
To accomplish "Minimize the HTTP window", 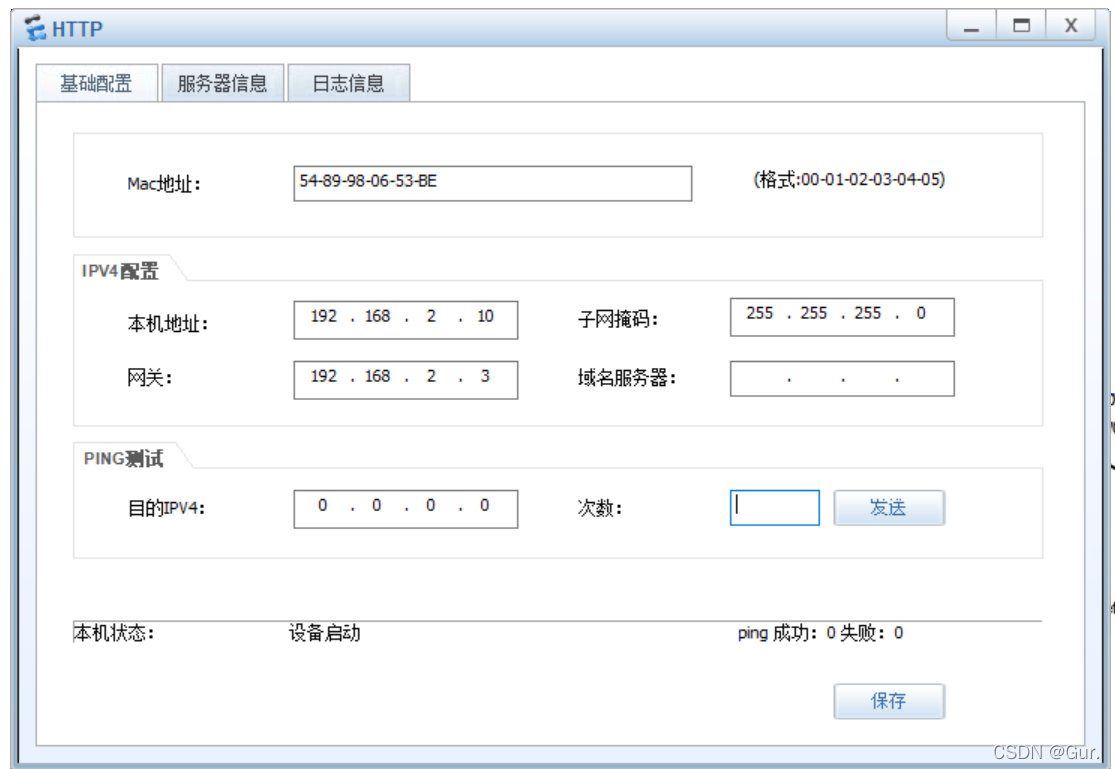I will pyautogui.click(x=971, y=27).
